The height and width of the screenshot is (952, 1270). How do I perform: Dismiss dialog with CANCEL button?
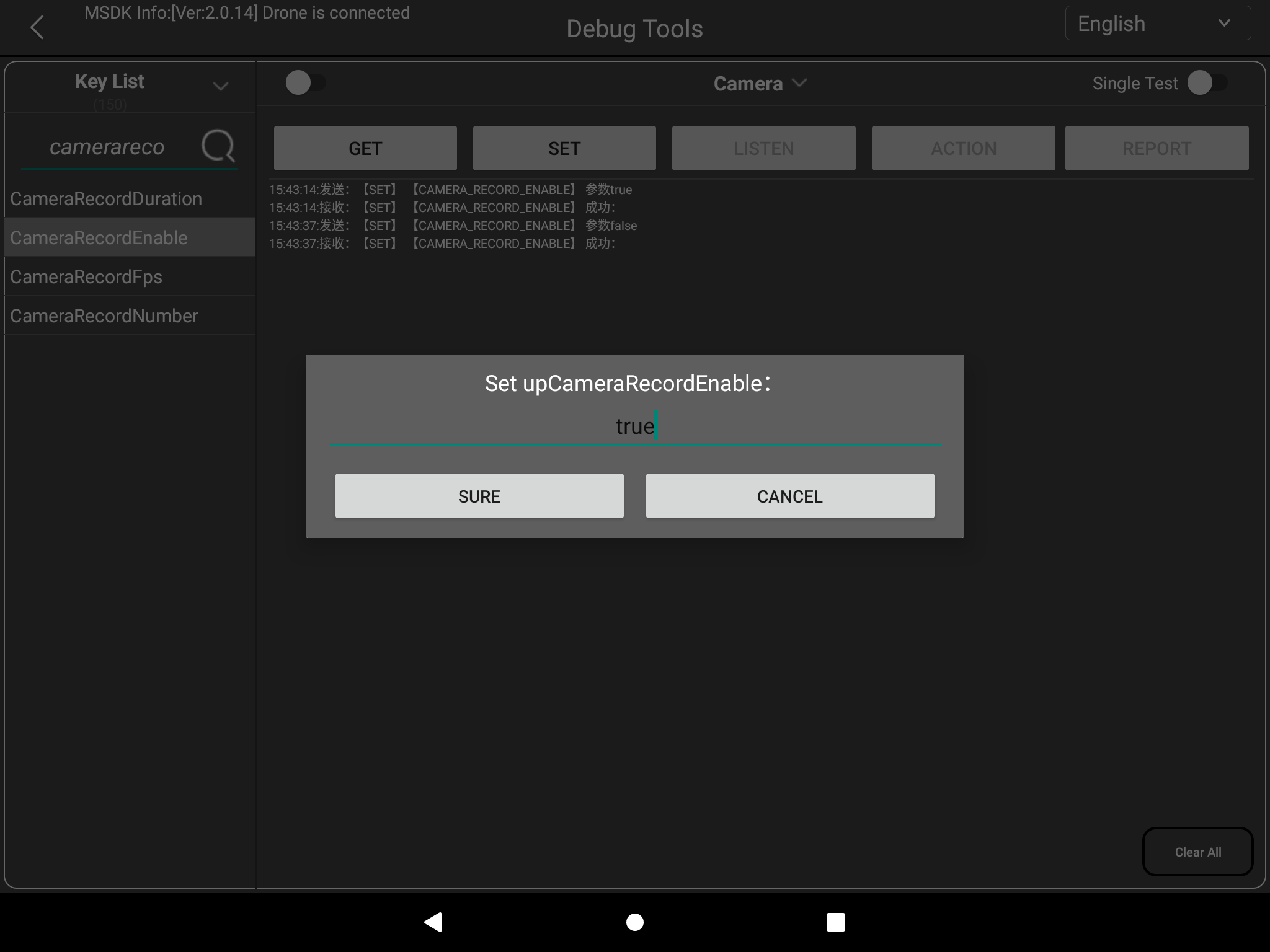tap(790, 496)
